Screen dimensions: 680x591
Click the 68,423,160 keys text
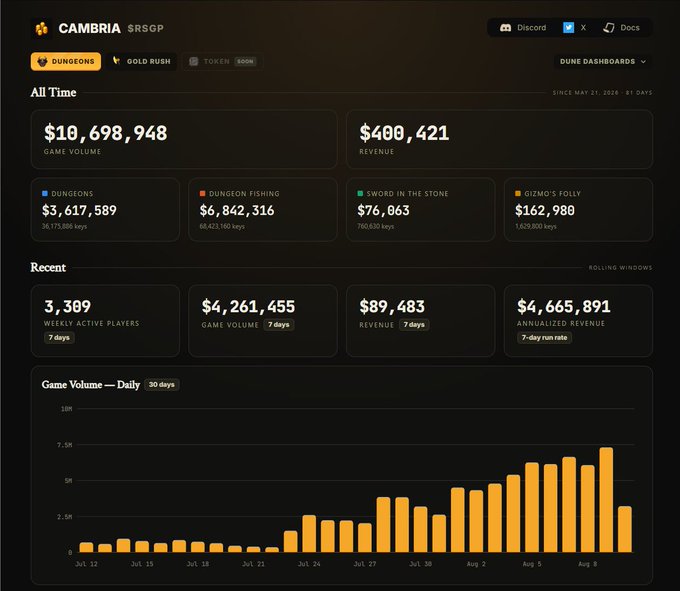[x=222, y=226]
